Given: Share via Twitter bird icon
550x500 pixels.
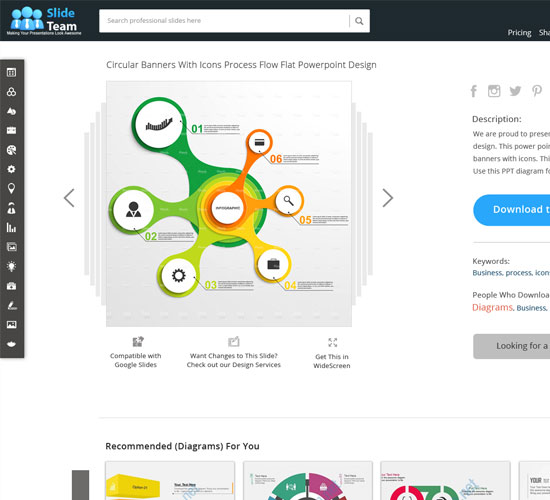Looking at the screenshot, I should pyautogui.click(x=515, y=91).
